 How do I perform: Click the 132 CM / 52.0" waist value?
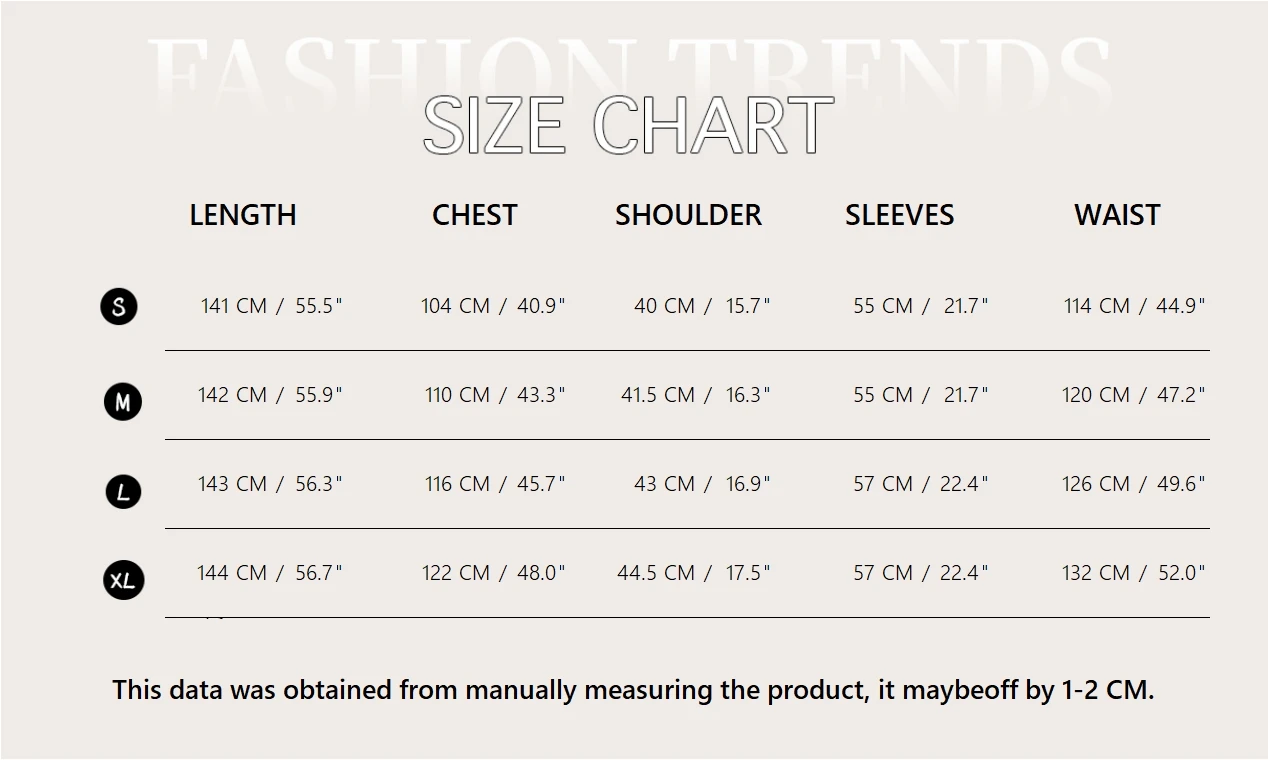tap(1133, 573)
